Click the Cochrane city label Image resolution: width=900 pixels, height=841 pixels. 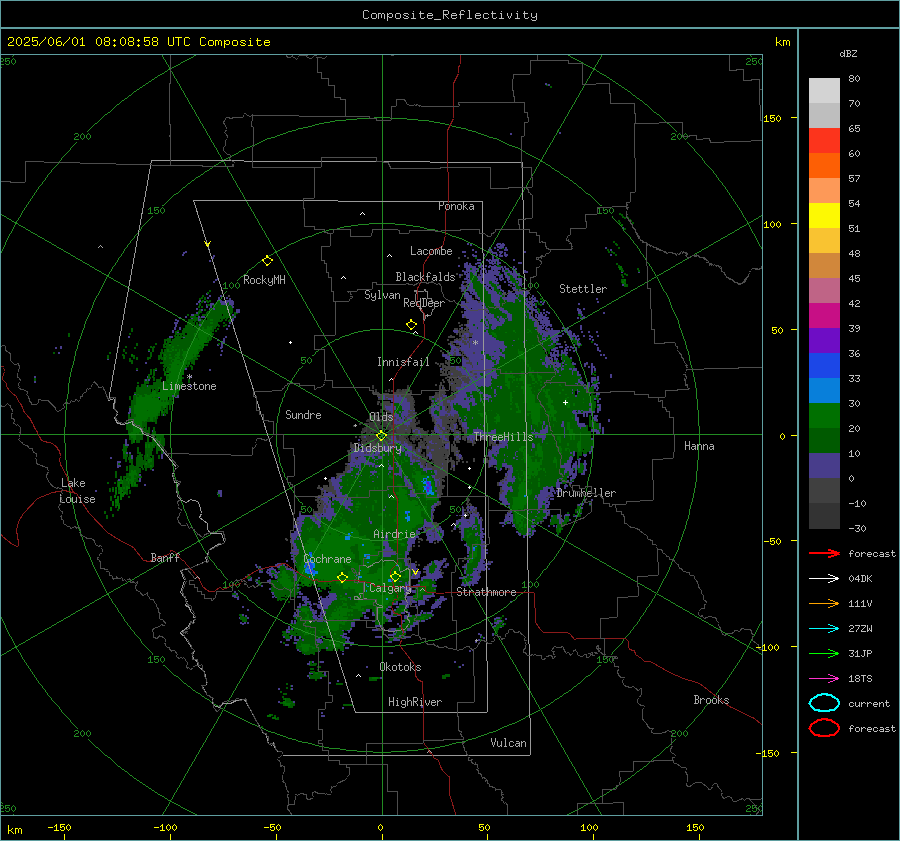tap(327, 559)
